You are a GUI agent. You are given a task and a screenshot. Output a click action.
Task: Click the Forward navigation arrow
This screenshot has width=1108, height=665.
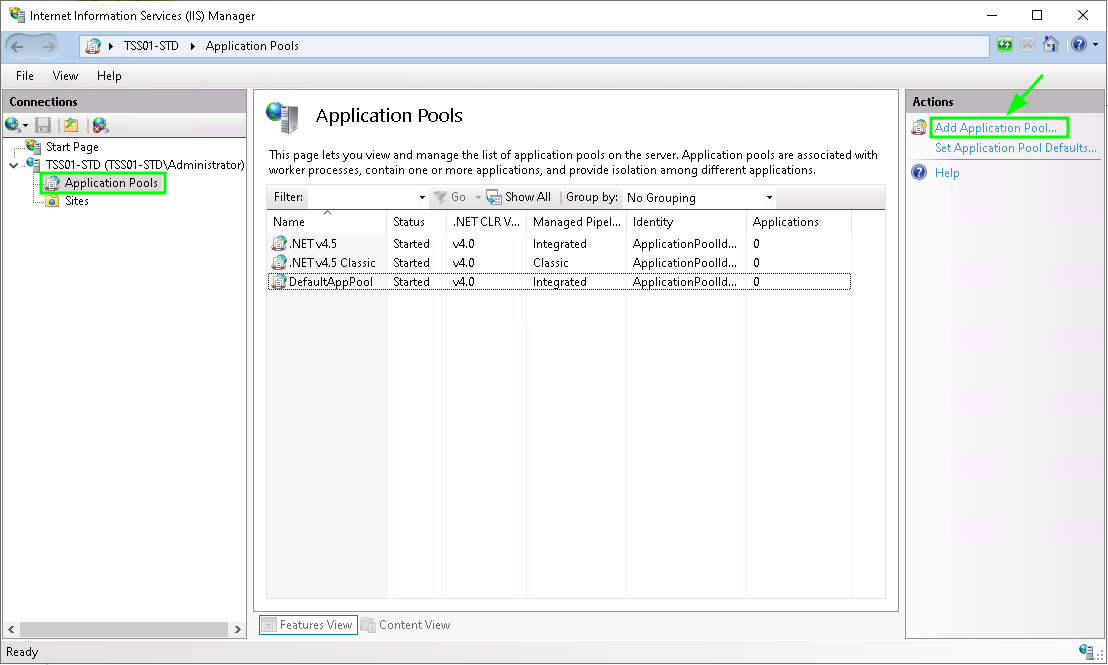pyautogui.click(x=48, y=47)
